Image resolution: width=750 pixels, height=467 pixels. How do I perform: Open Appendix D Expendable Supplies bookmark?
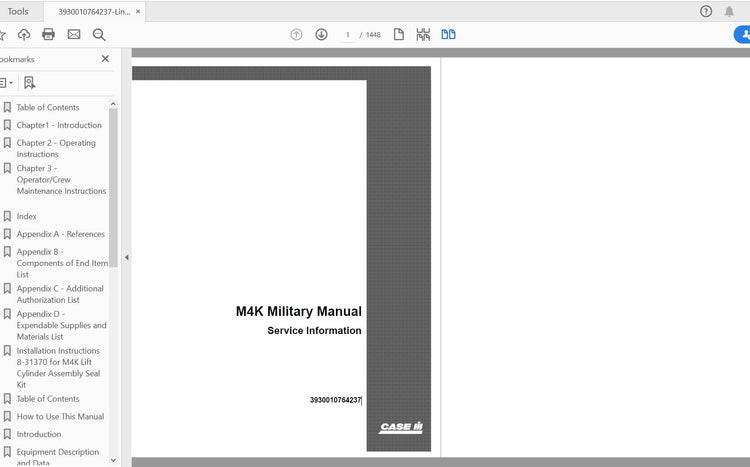(x=61, y=325)
